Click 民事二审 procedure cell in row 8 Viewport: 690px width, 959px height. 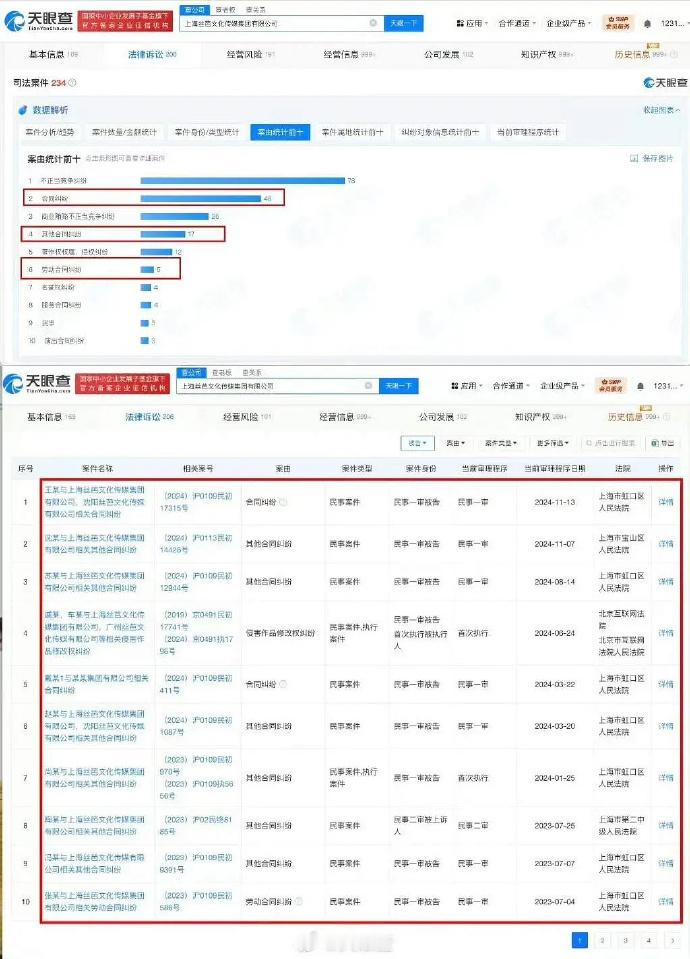pyautogui.click(x=473, y=825)
